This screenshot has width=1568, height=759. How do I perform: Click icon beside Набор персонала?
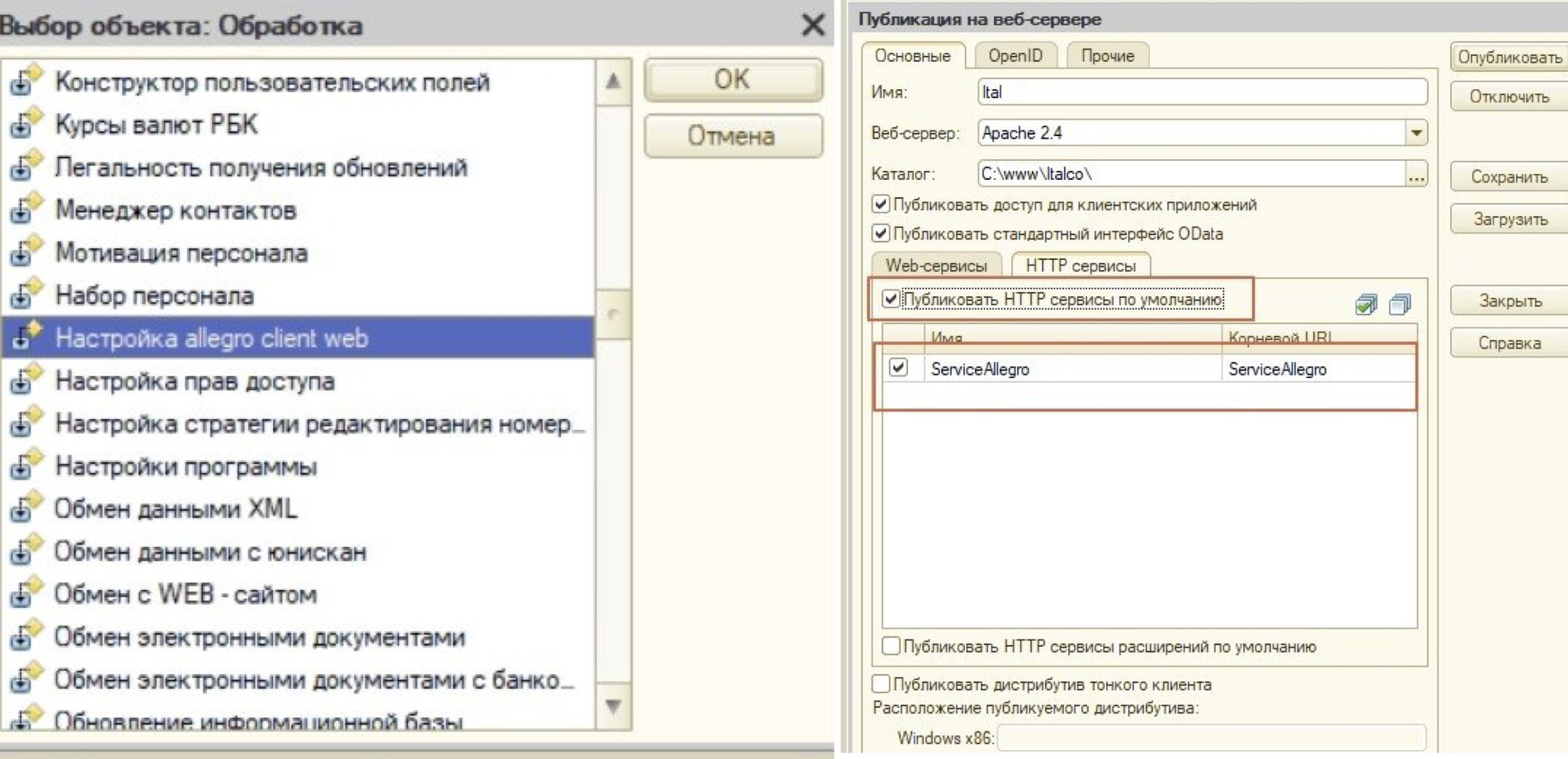click(x=26, y=295)
